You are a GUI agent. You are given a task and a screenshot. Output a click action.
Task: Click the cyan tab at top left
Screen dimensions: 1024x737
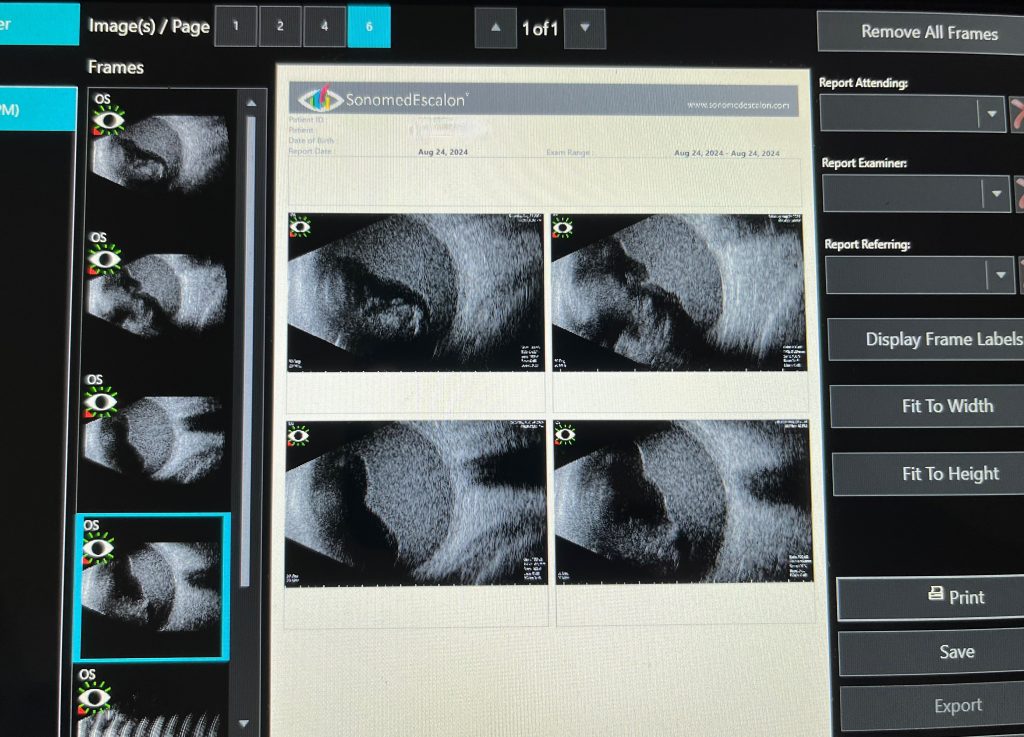(x=39, y=24)
